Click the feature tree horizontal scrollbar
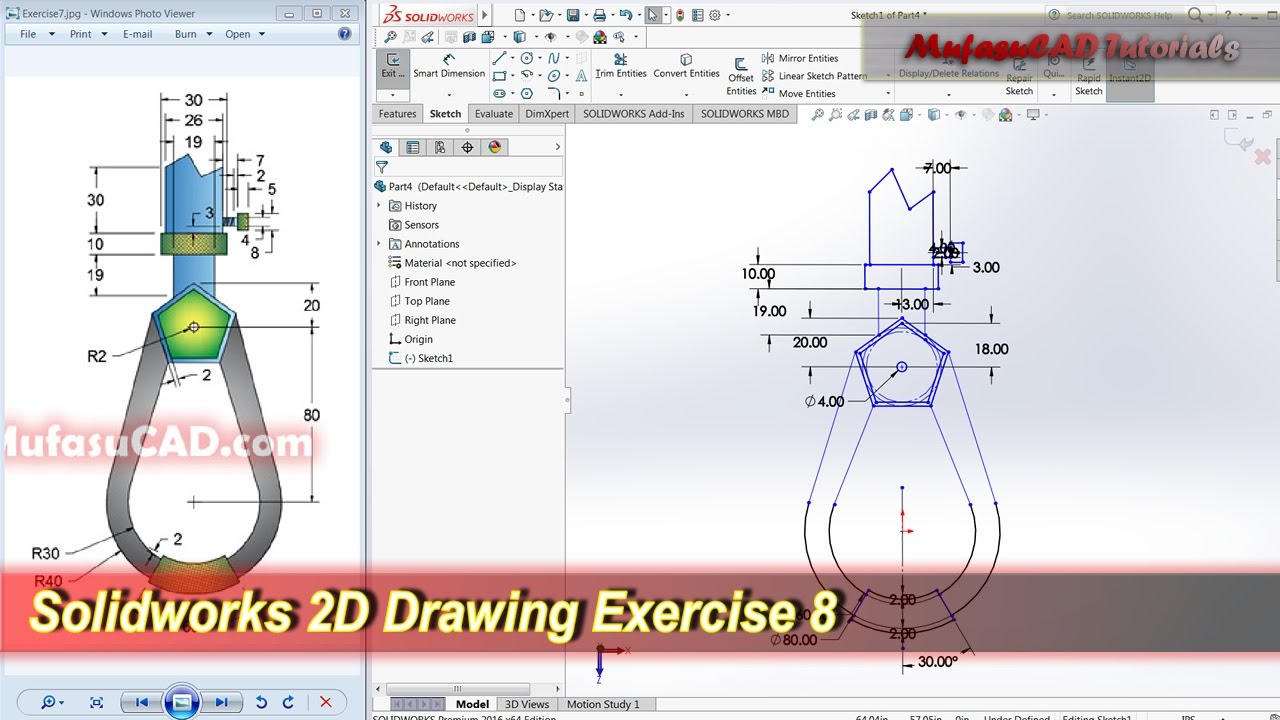 [457, 689]
